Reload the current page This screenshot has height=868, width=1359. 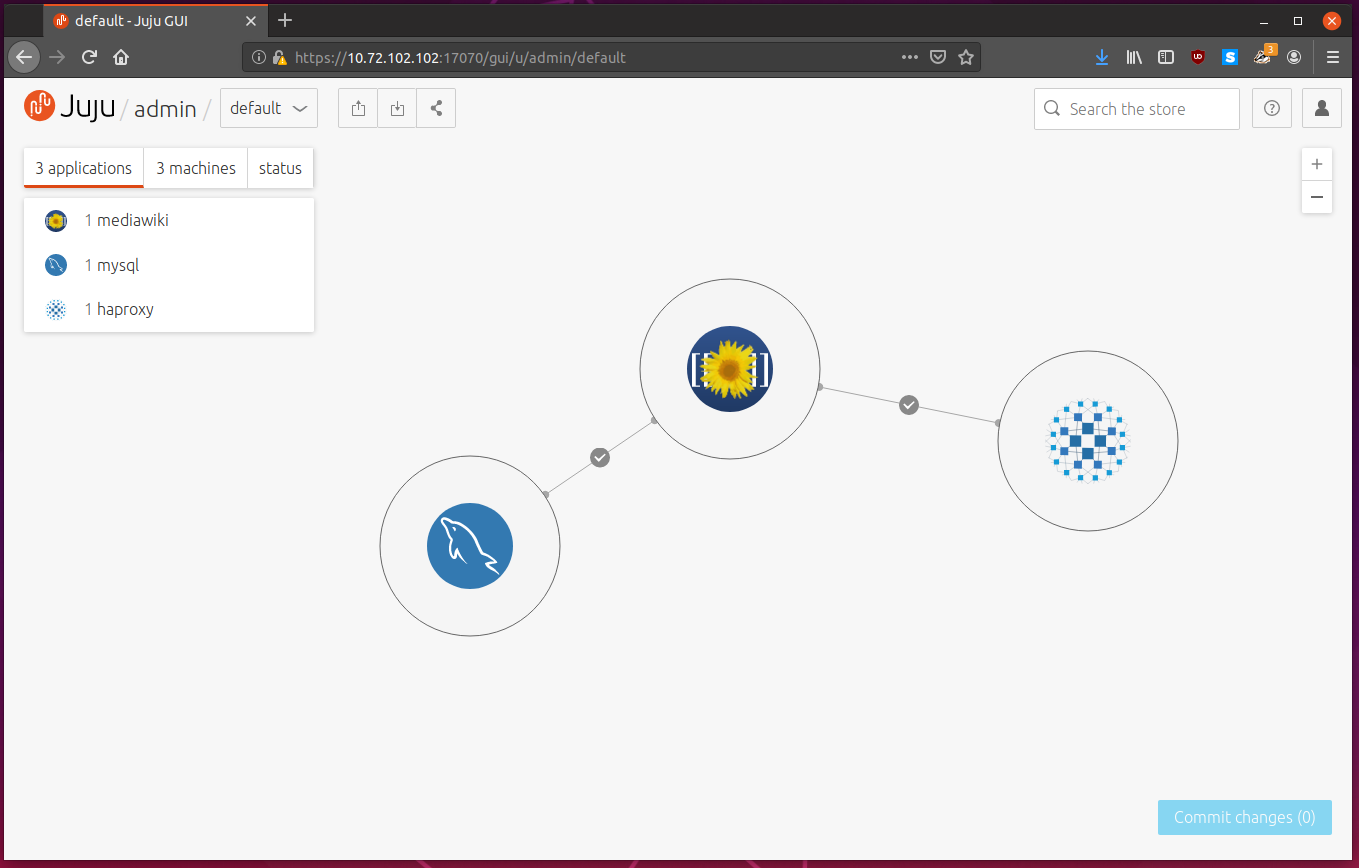(89, 57)
